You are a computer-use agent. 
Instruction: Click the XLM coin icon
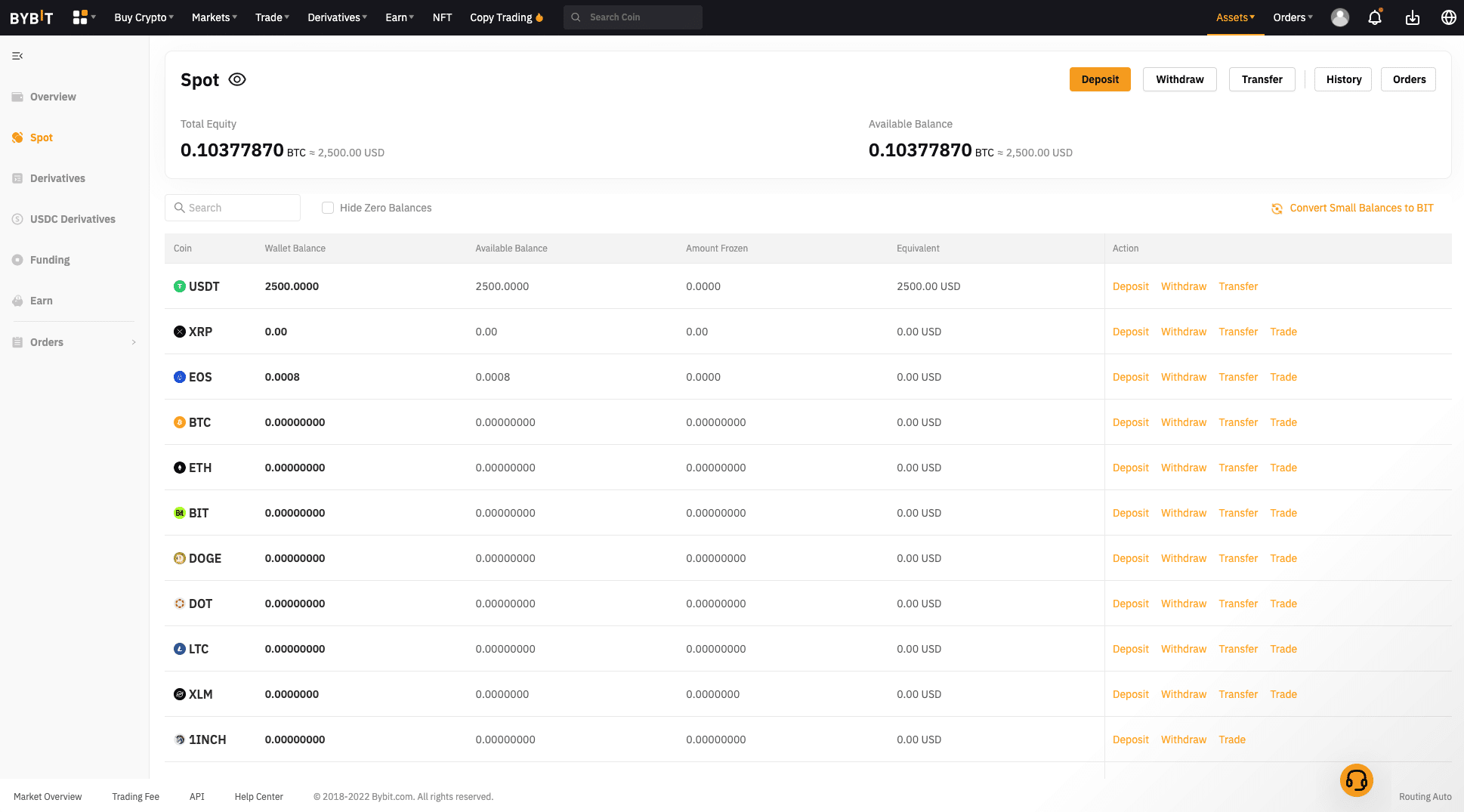[180, 694]
